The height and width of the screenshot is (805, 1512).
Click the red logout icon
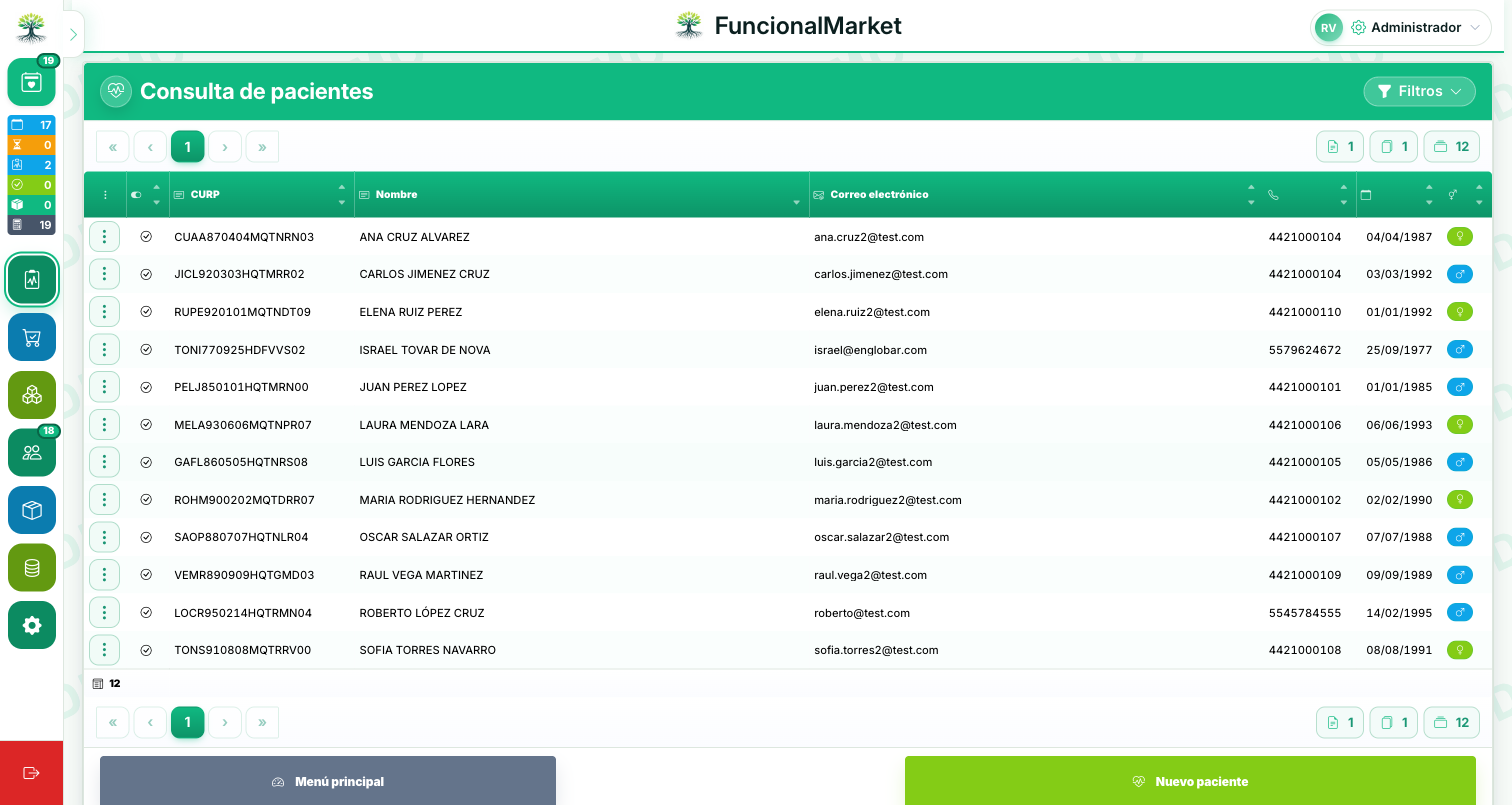point(31,773)
